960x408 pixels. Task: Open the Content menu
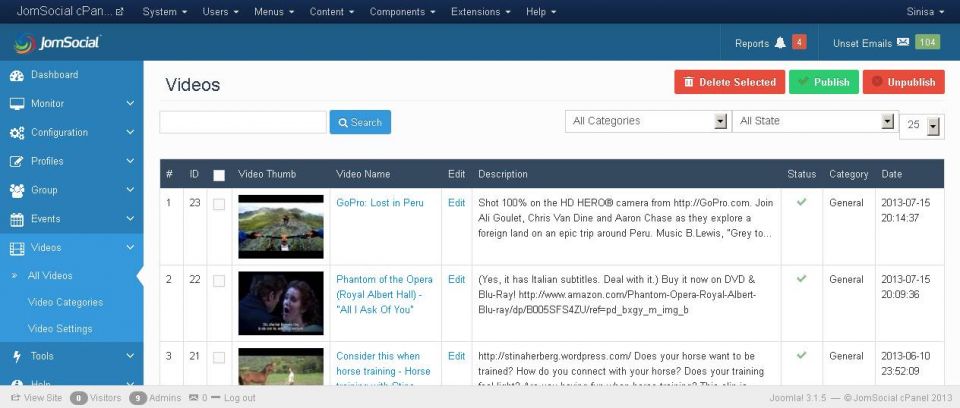coord(331,12)
